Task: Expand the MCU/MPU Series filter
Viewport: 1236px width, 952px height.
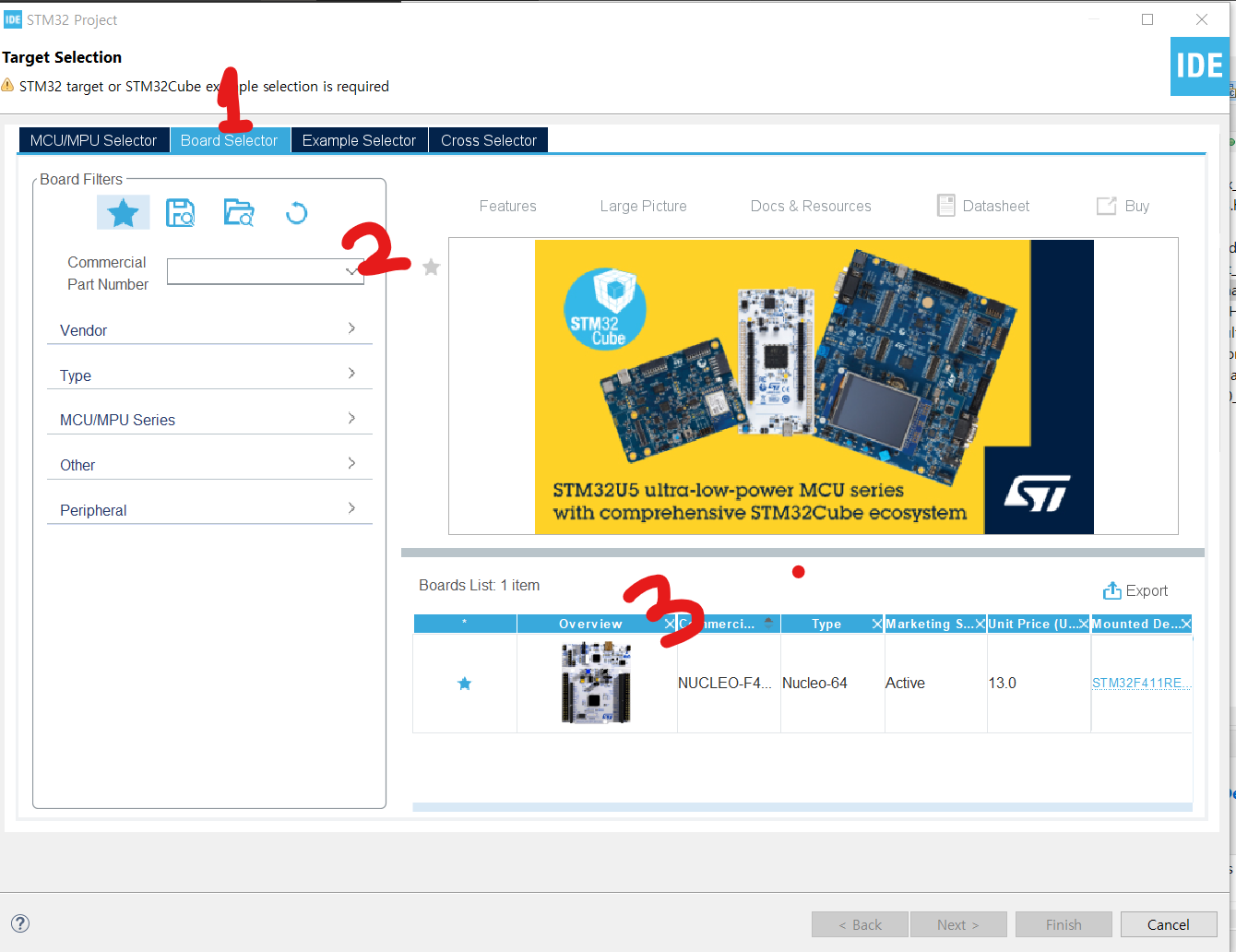Action: 351,419
